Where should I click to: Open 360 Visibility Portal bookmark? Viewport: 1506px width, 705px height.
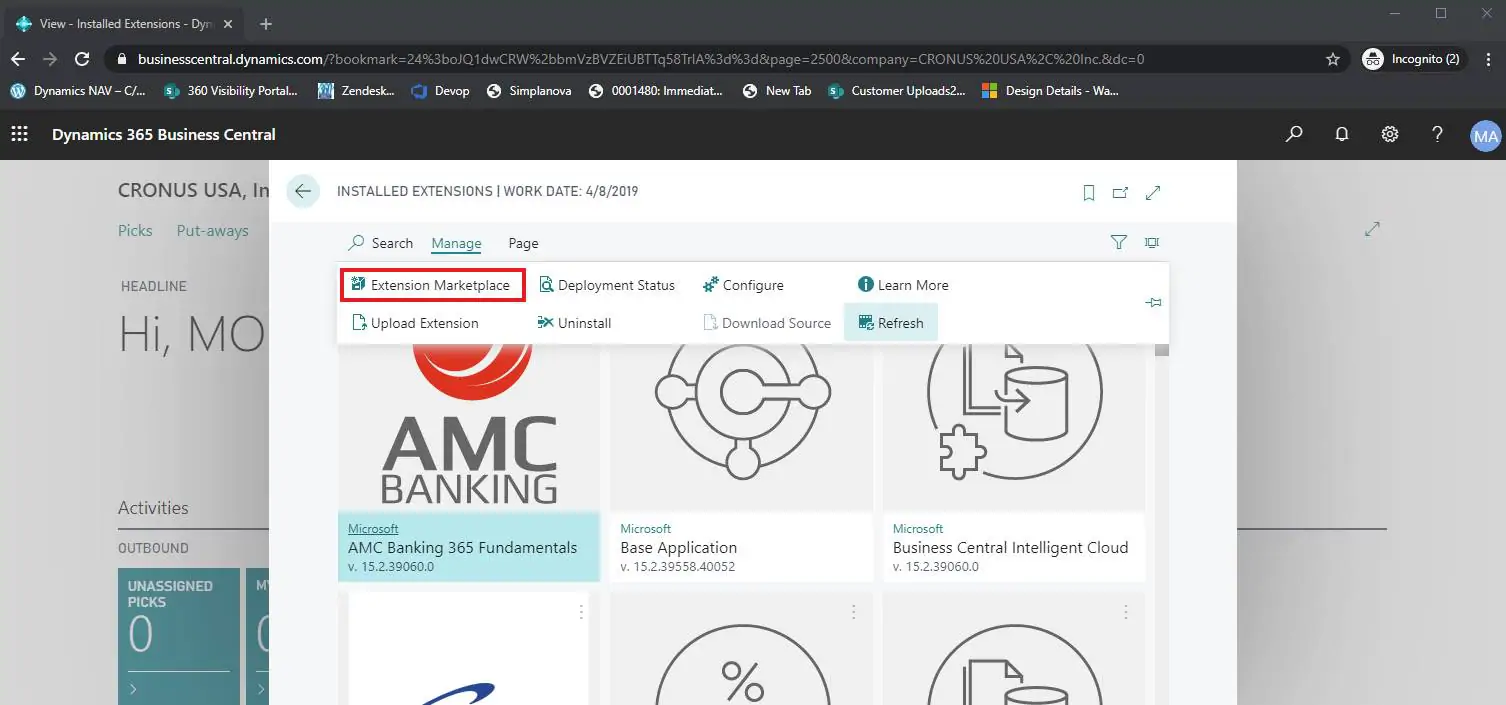point(231,90)
